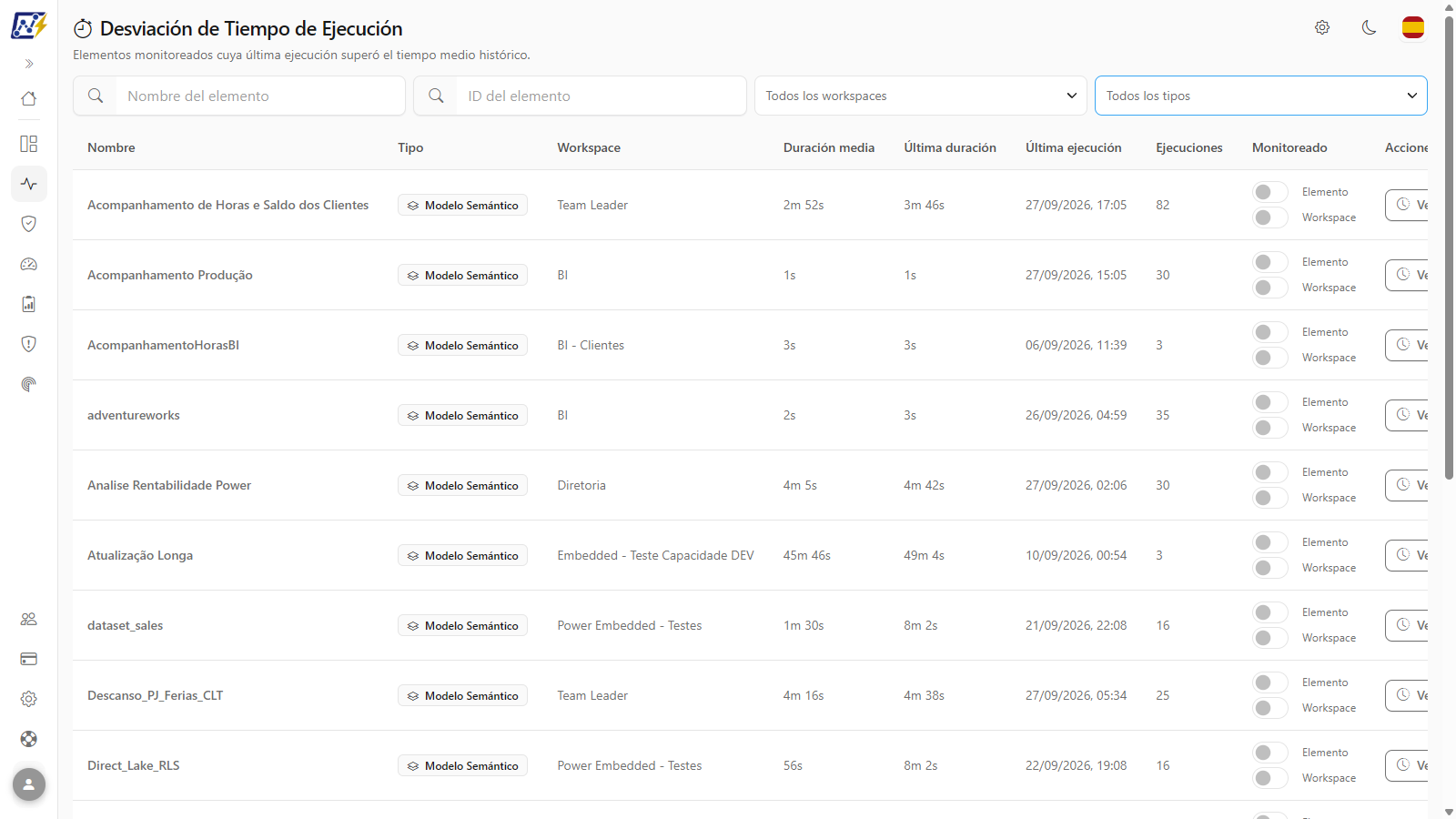This screenshot has width=1456, height=819.
Task: Toggle Workspace monitoring for Acompanhamento de Horas
Action: point(1270,217)
